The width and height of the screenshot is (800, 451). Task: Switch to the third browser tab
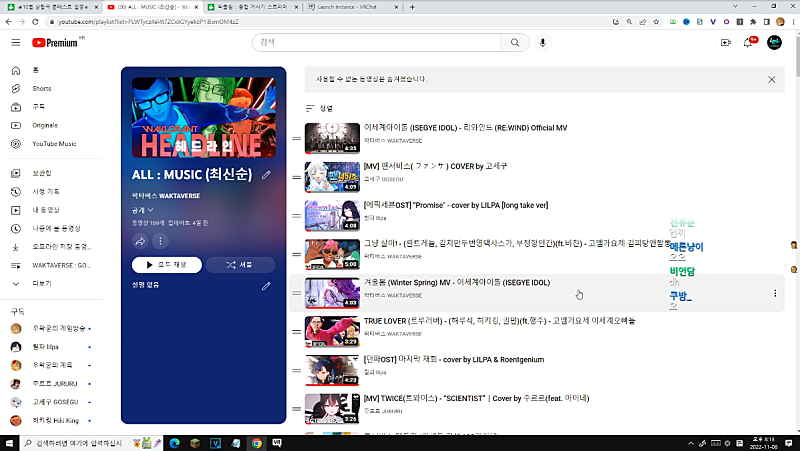[x=253, y=7]
